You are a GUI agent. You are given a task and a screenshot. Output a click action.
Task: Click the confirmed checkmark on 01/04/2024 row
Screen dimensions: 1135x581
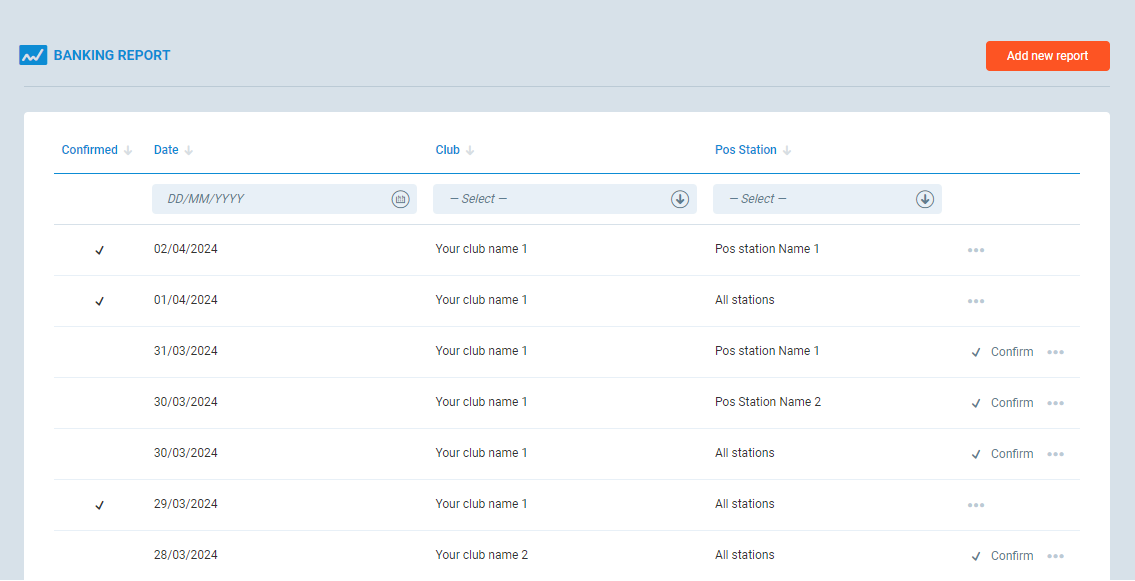point(99,301)
